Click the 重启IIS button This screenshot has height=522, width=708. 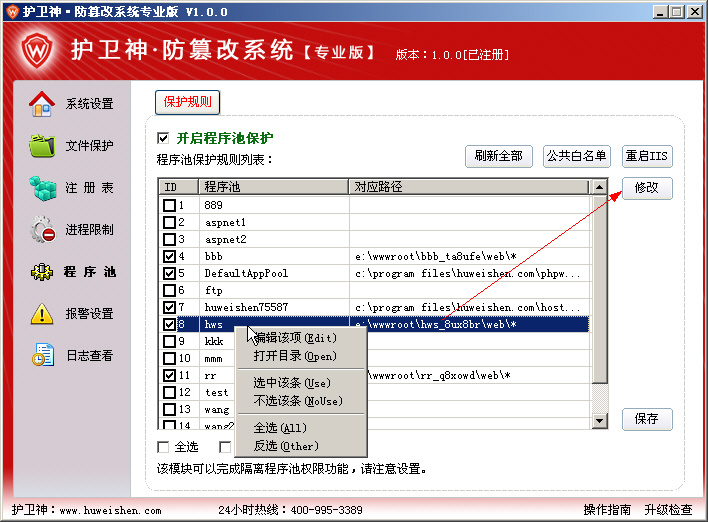tap(647, 156)
